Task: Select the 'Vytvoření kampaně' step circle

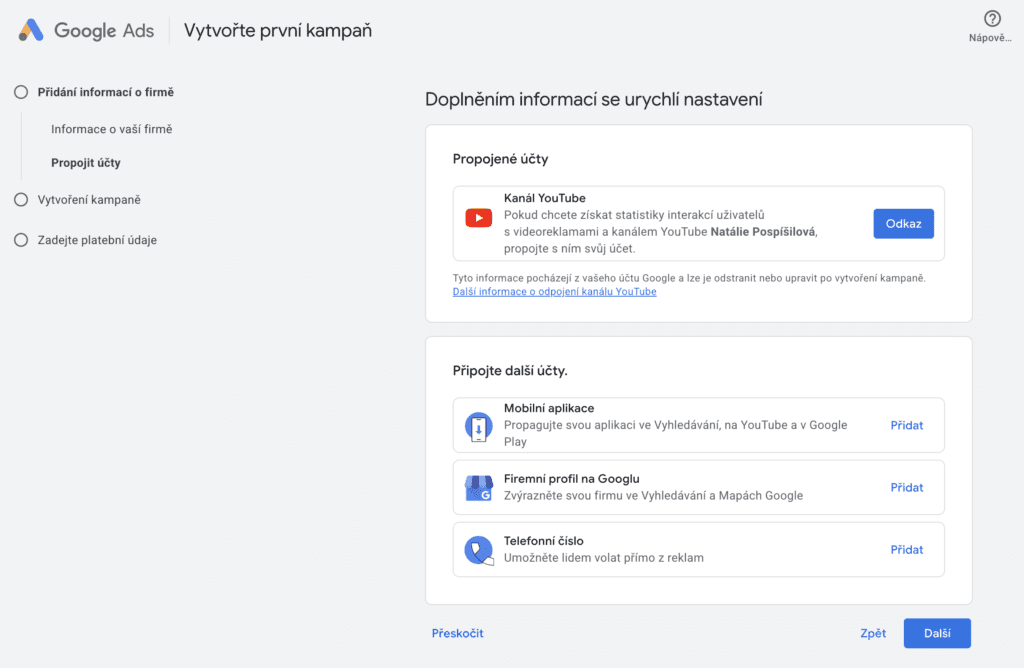Action: coord(21,200)
